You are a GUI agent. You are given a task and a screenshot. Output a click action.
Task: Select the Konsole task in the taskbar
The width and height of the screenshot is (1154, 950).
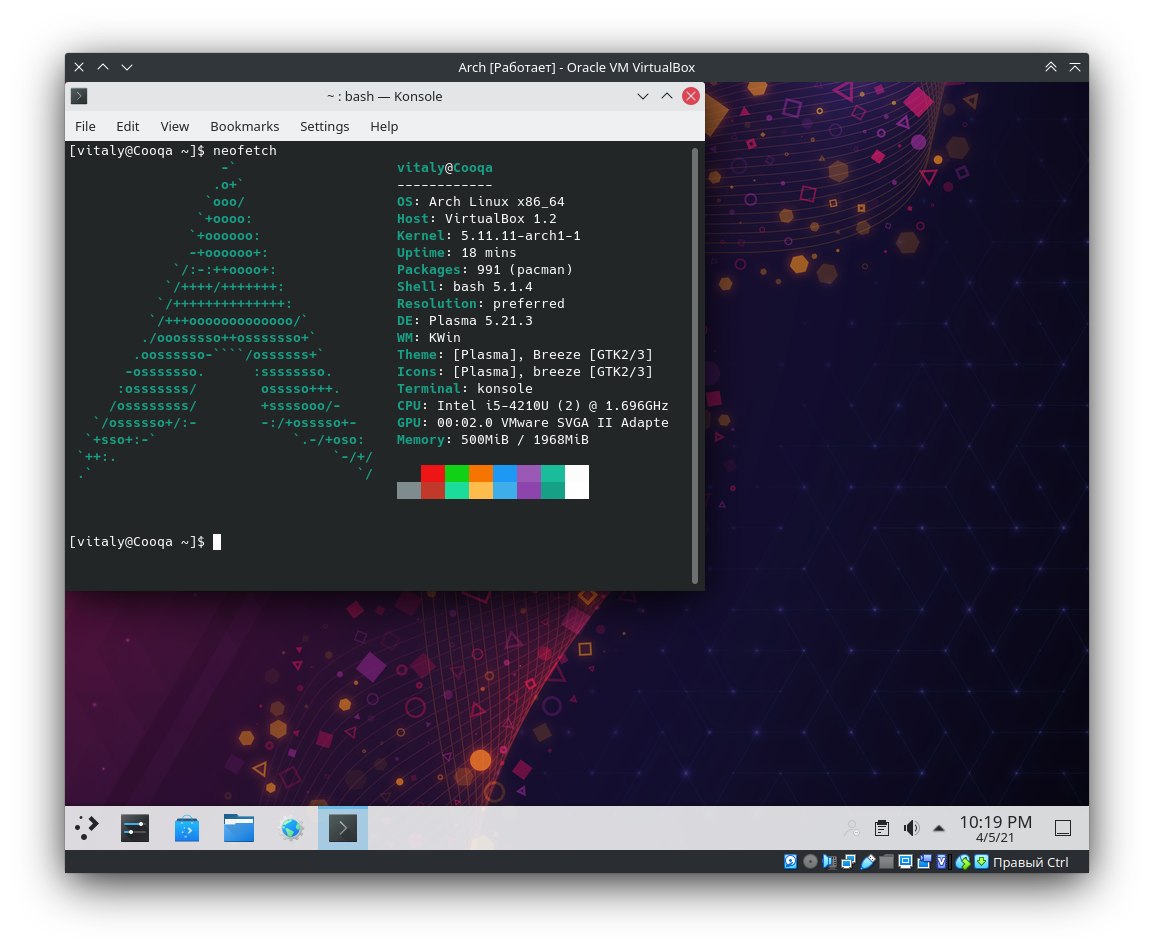pyautogui.click(x=343, y=828)
